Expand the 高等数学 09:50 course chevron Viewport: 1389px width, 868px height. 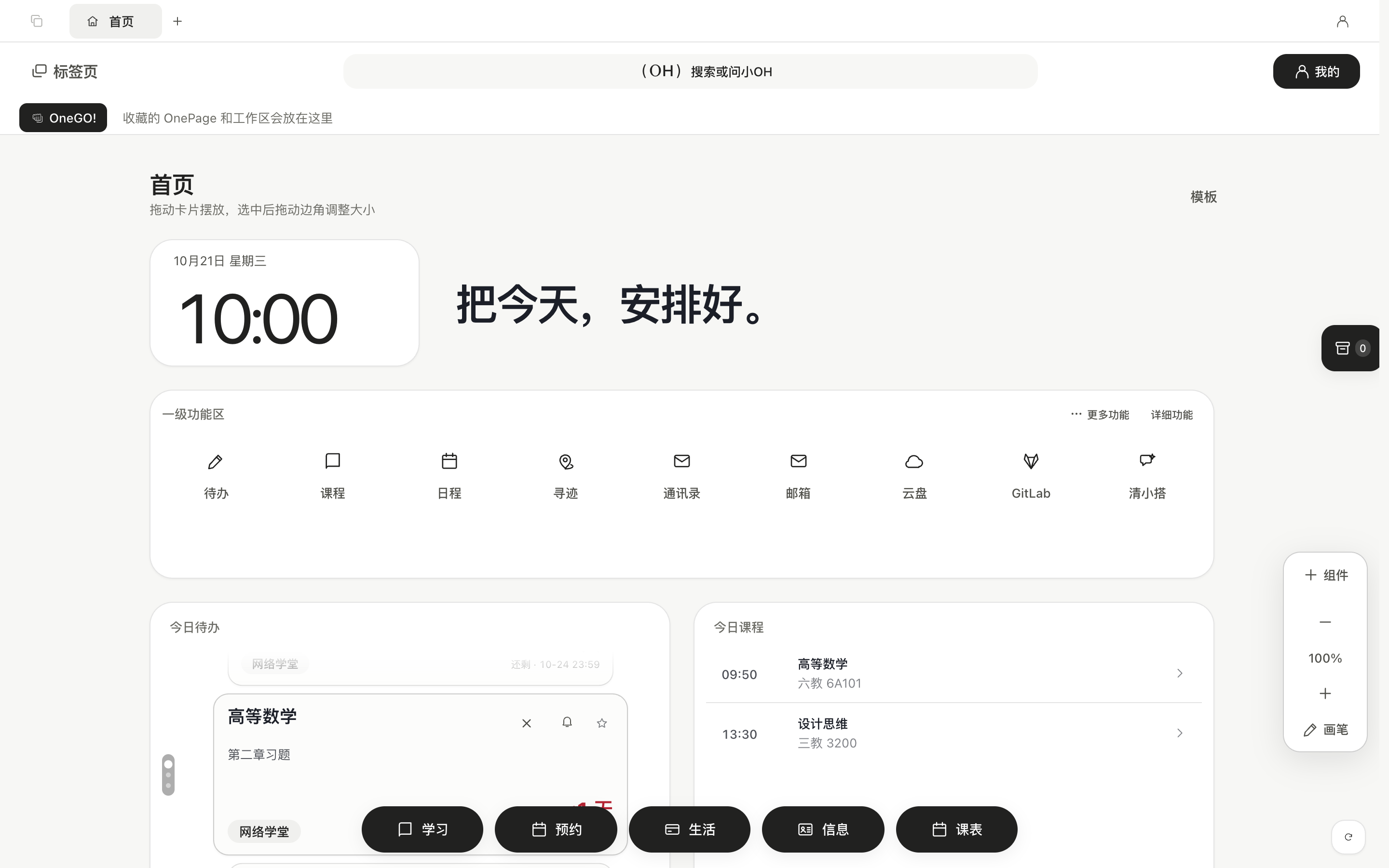point(1180,673)
